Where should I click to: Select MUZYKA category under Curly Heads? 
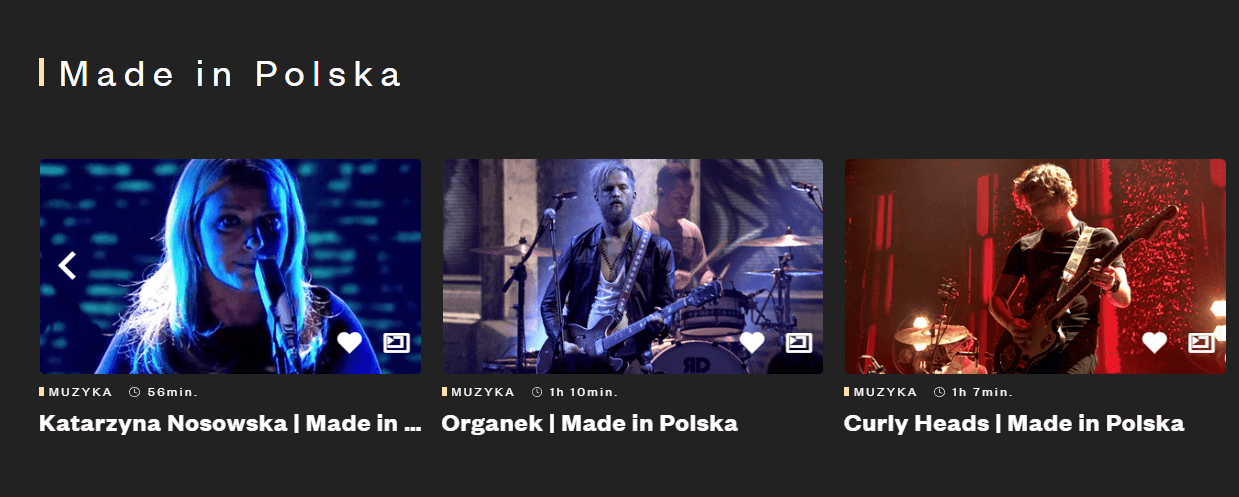pyautogui.click(x=885, y=392)
